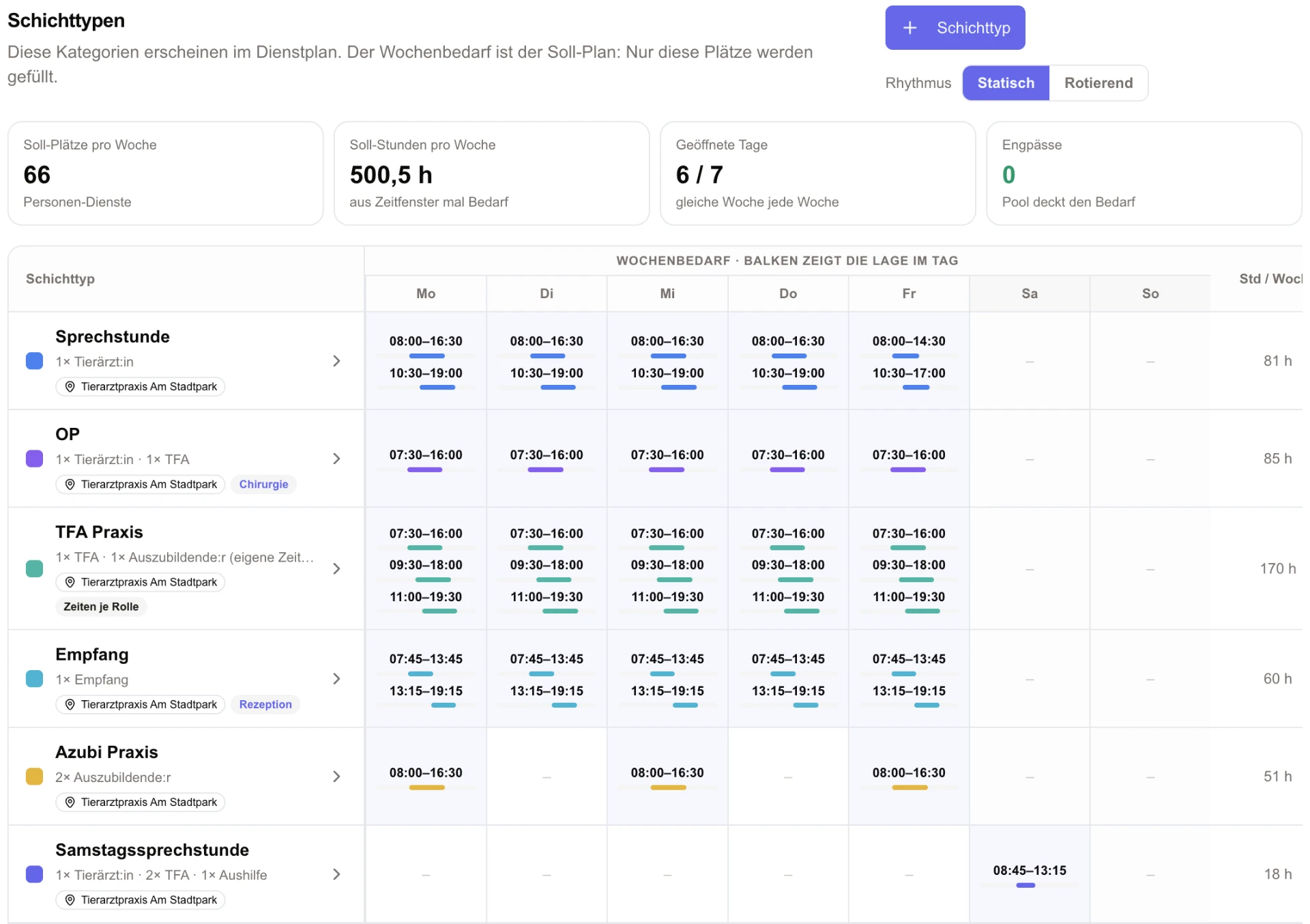Viewport: 1310px width, 924px height.
Task: Click the location pin in Azubi Praxis row
Action: coord(70,803)
